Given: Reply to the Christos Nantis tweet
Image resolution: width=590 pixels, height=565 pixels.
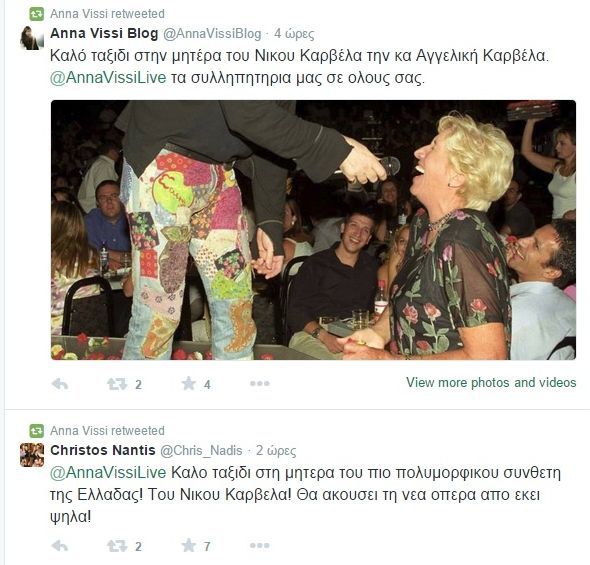Looking at the screenshot, I should tap(60, 546).
